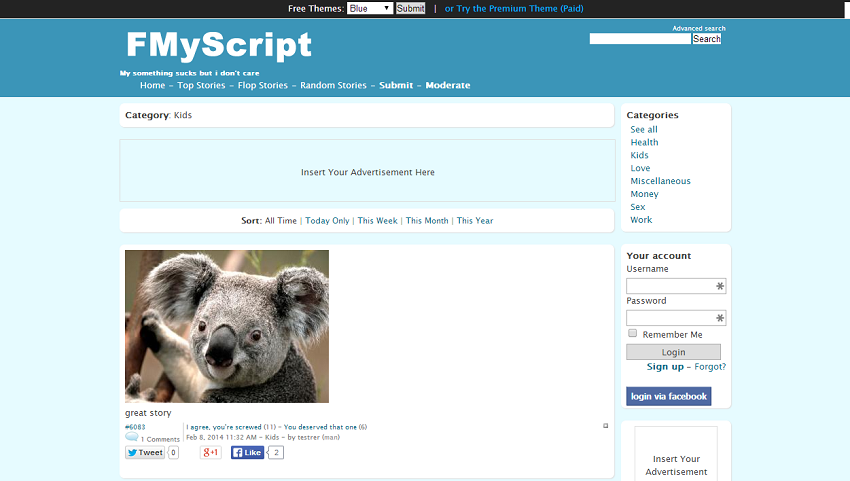Open the Premium Theme (Paid) link
This screenshot has height=481, width=850.
514,8
